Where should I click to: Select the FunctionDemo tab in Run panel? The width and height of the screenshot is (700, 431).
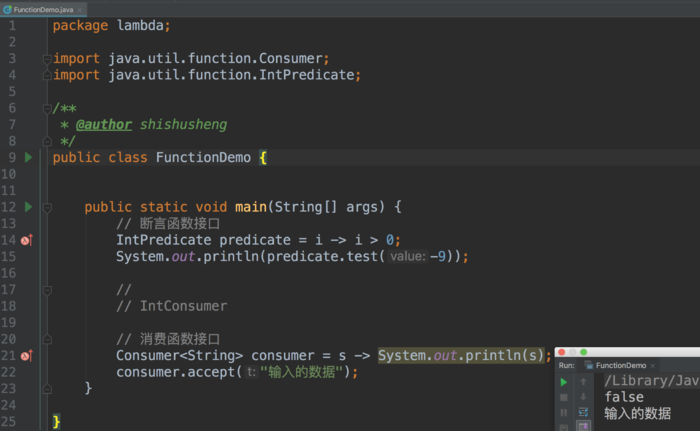pyautogui.click(x=621, y=366)
